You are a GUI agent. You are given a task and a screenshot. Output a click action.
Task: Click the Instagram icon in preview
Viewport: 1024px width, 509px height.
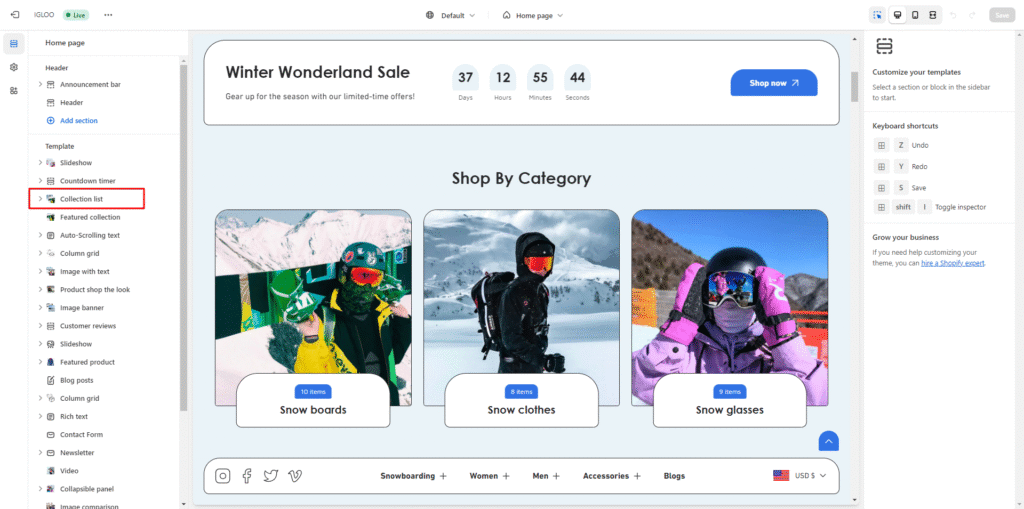coord(223,476)
